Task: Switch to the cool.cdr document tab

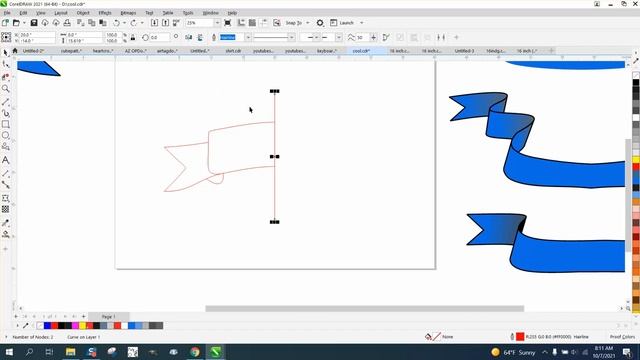Action: 361,51
